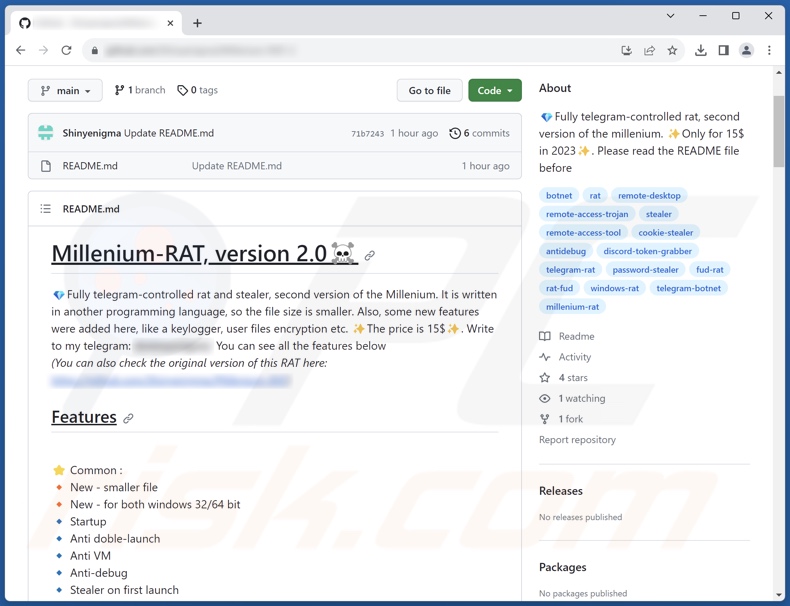Open the browser profile avatar icon
Screen dimensions: 790x606
coord(746,50)
